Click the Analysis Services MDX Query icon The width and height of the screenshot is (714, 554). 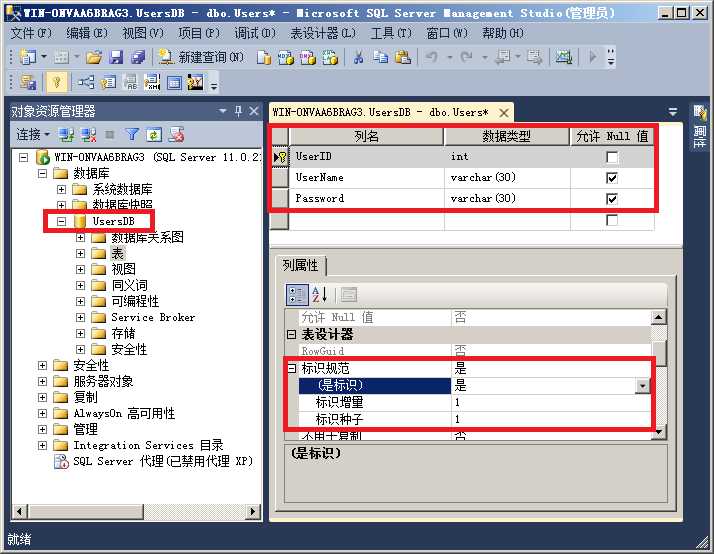(286, 57)
